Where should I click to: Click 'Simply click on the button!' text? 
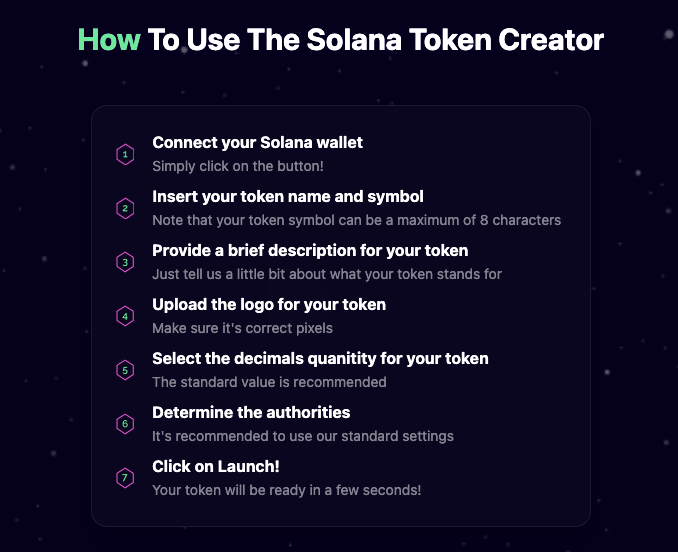coord(238,166)
